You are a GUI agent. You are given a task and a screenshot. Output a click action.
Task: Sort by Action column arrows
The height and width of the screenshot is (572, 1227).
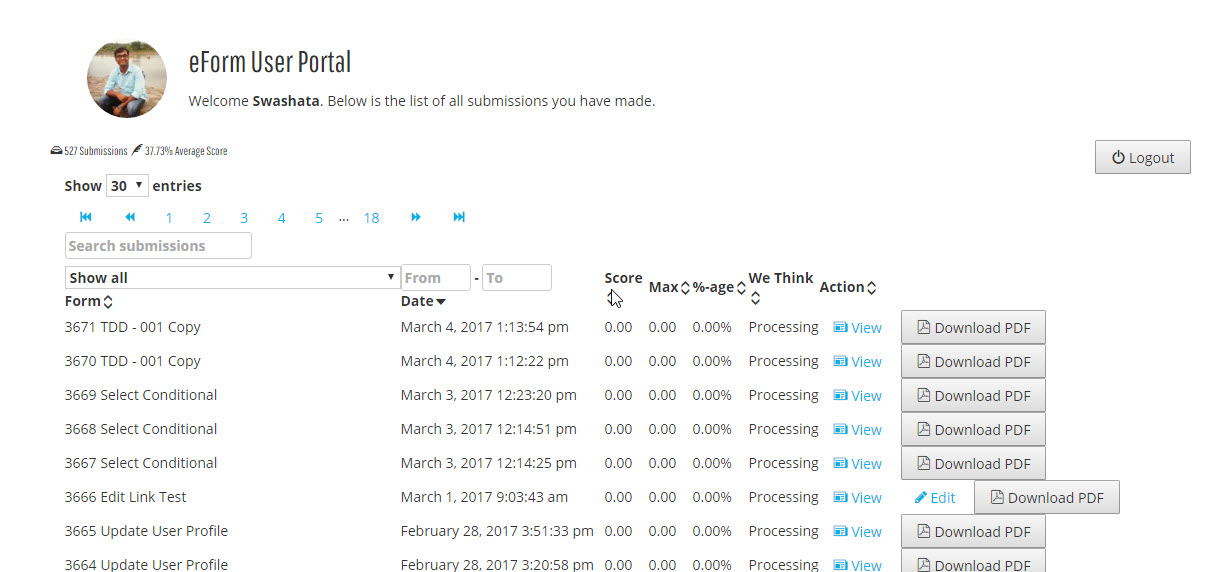[x=871, y=288]
